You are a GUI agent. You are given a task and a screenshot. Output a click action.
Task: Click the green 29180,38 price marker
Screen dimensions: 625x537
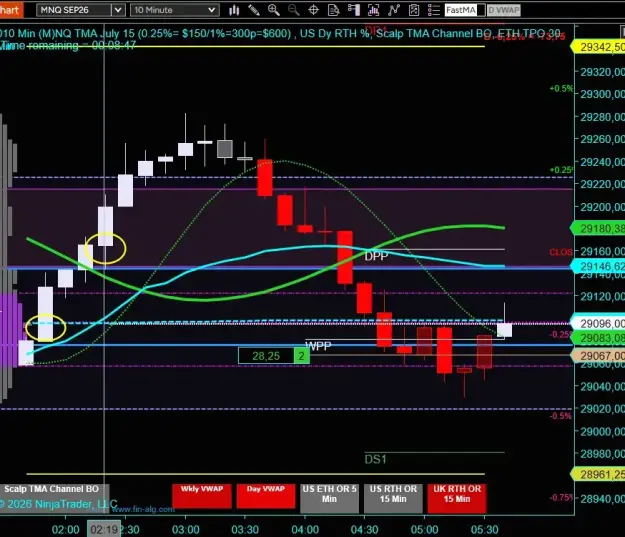pos(599,228)
